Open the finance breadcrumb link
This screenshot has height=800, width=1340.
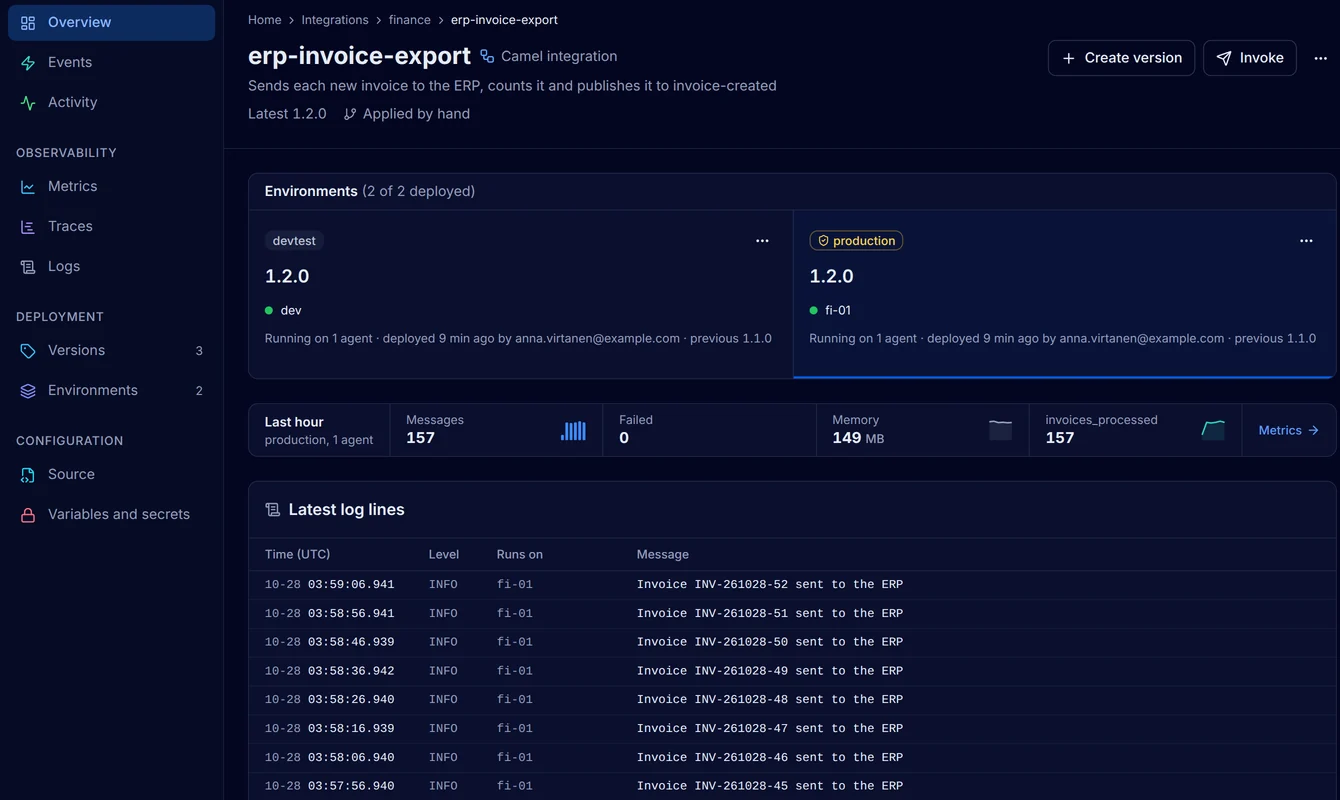pyautogui.click(x=410, y=20)
